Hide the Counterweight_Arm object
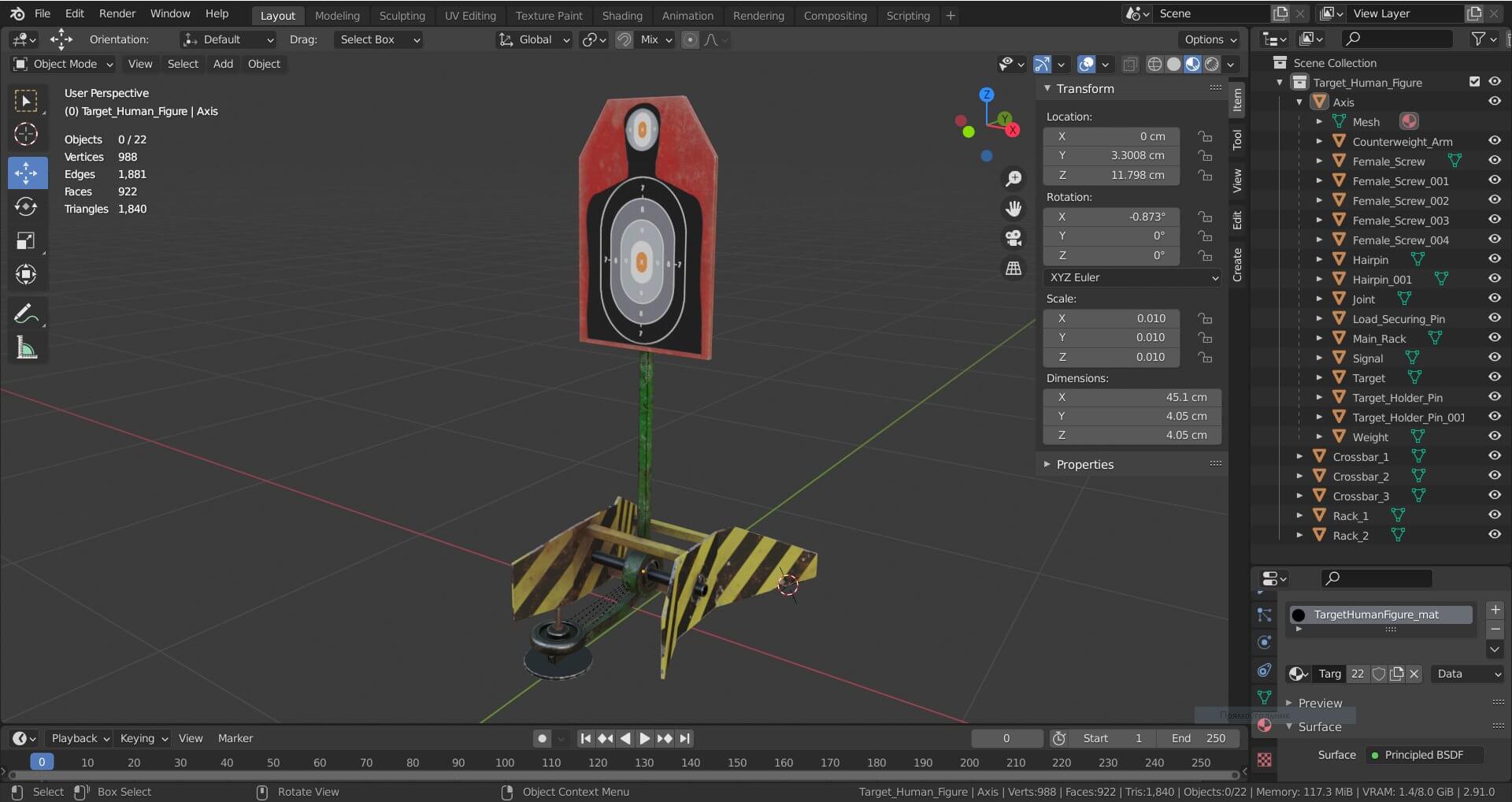The image size is (1512, 802). pyautogui.click(x=1494, y=141)
